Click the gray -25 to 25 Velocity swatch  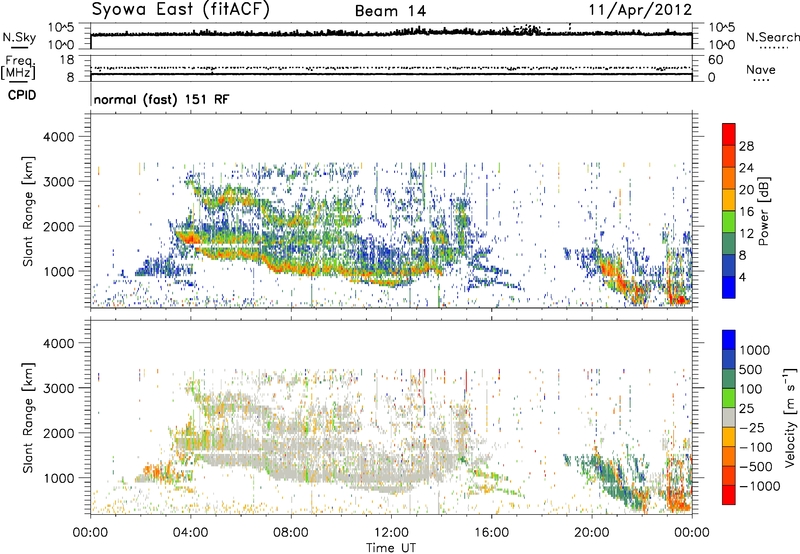tap(729, 418)
